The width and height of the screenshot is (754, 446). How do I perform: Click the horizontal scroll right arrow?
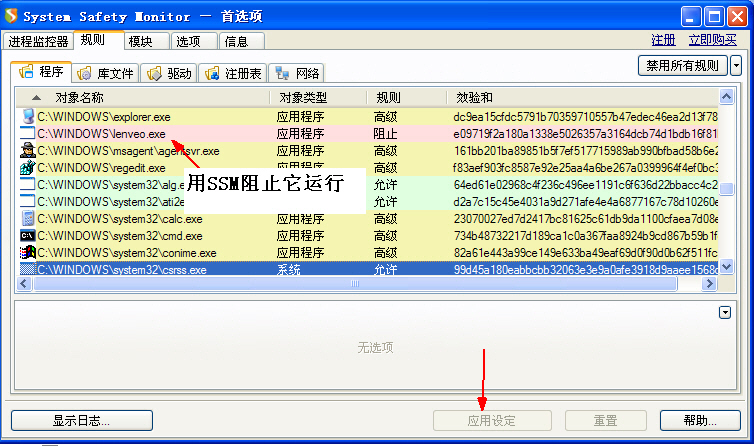pyautogui.click(x=709, y=284)
